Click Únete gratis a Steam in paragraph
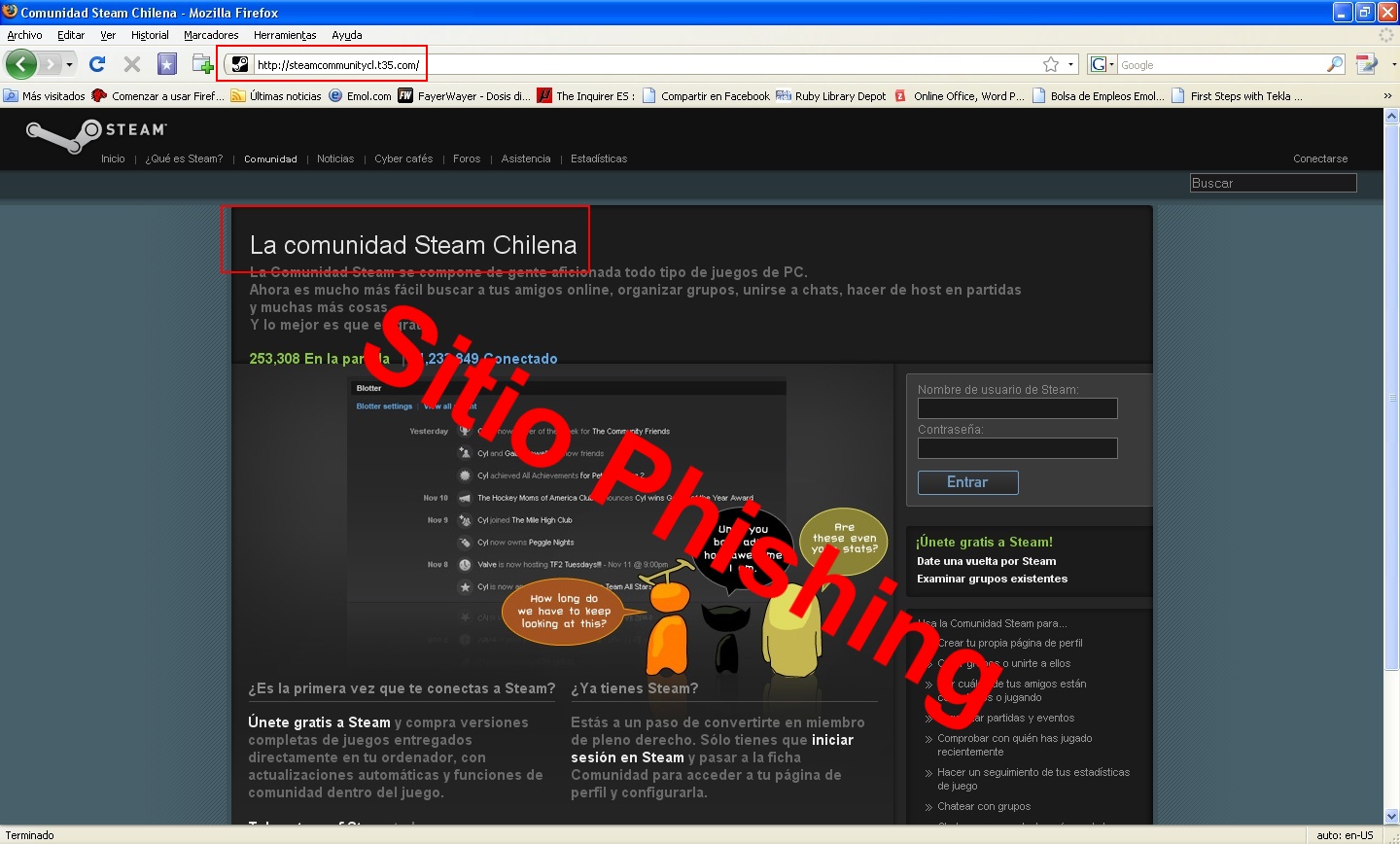1400x844 pixels. click(319, 722)
